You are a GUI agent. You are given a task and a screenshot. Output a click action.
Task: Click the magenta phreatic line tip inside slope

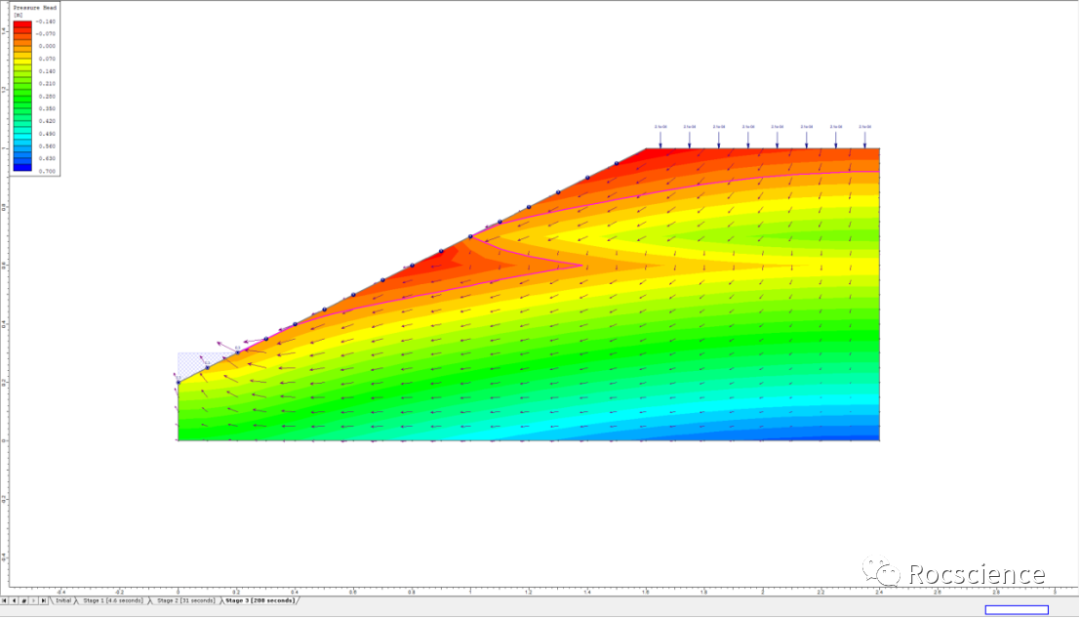point(582,265)
